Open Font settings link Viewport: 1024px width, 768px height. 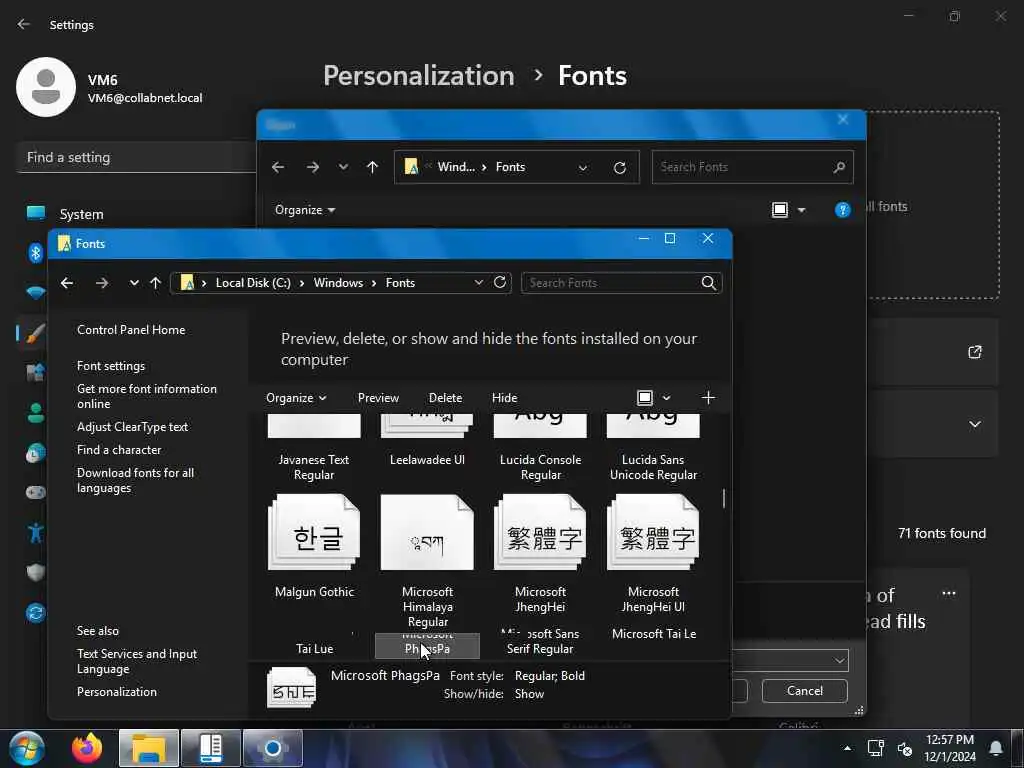click(x=111, y=366)
